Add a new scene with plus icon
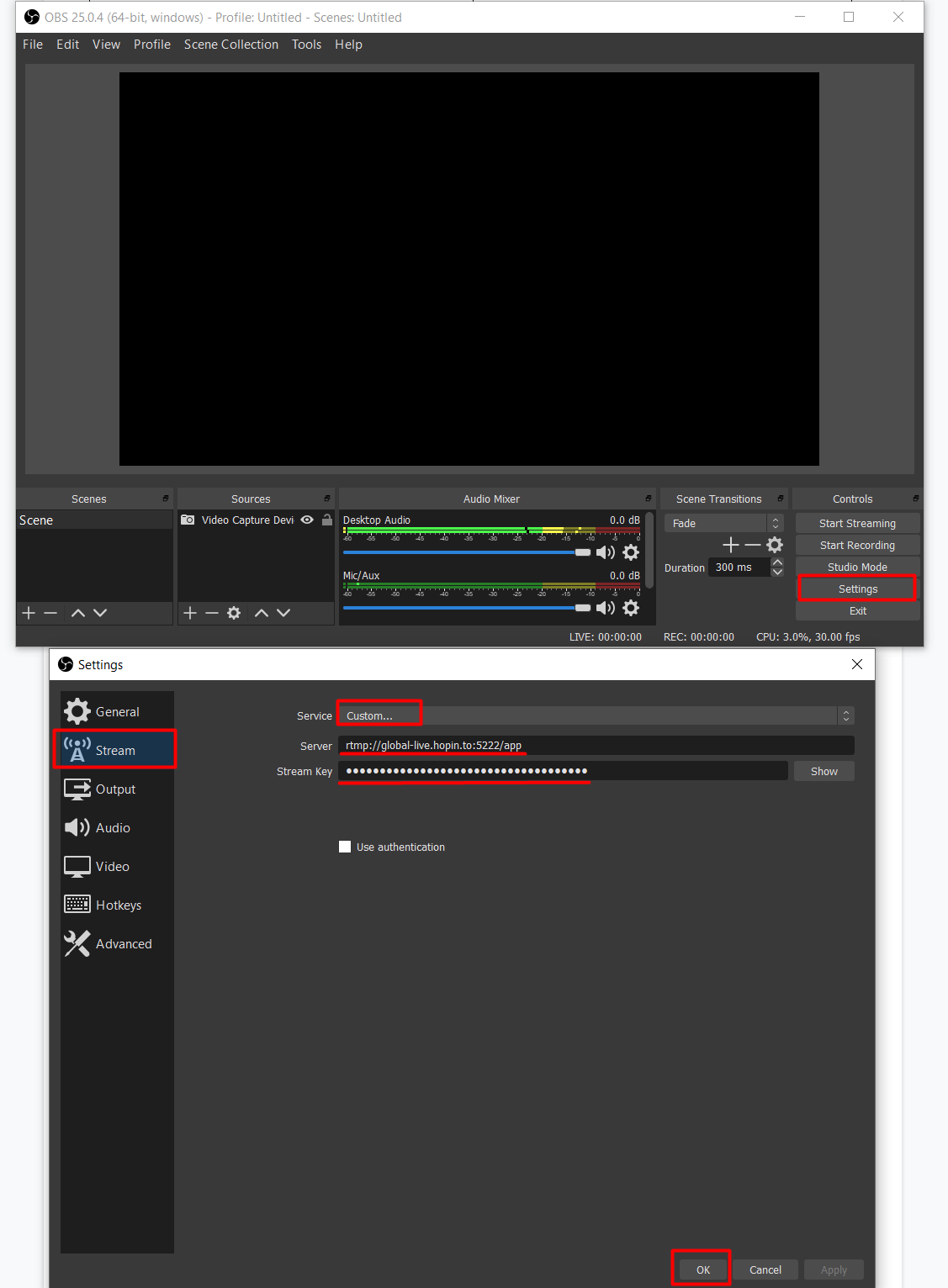948x1288 pixels. (x=29, y=613)
